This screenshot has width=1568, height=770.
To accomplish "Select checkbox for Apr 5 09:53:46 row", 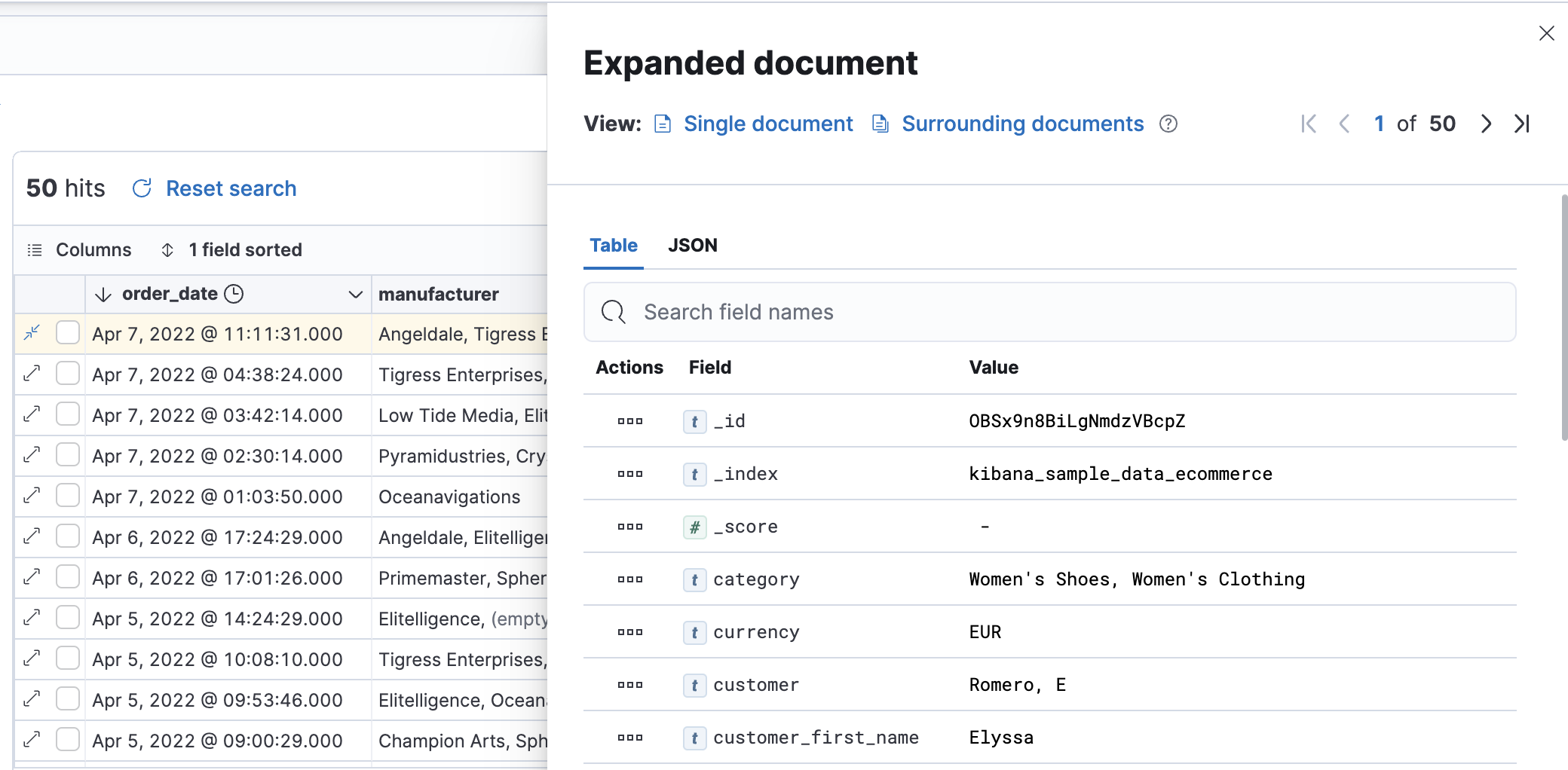I will (68, 698).
